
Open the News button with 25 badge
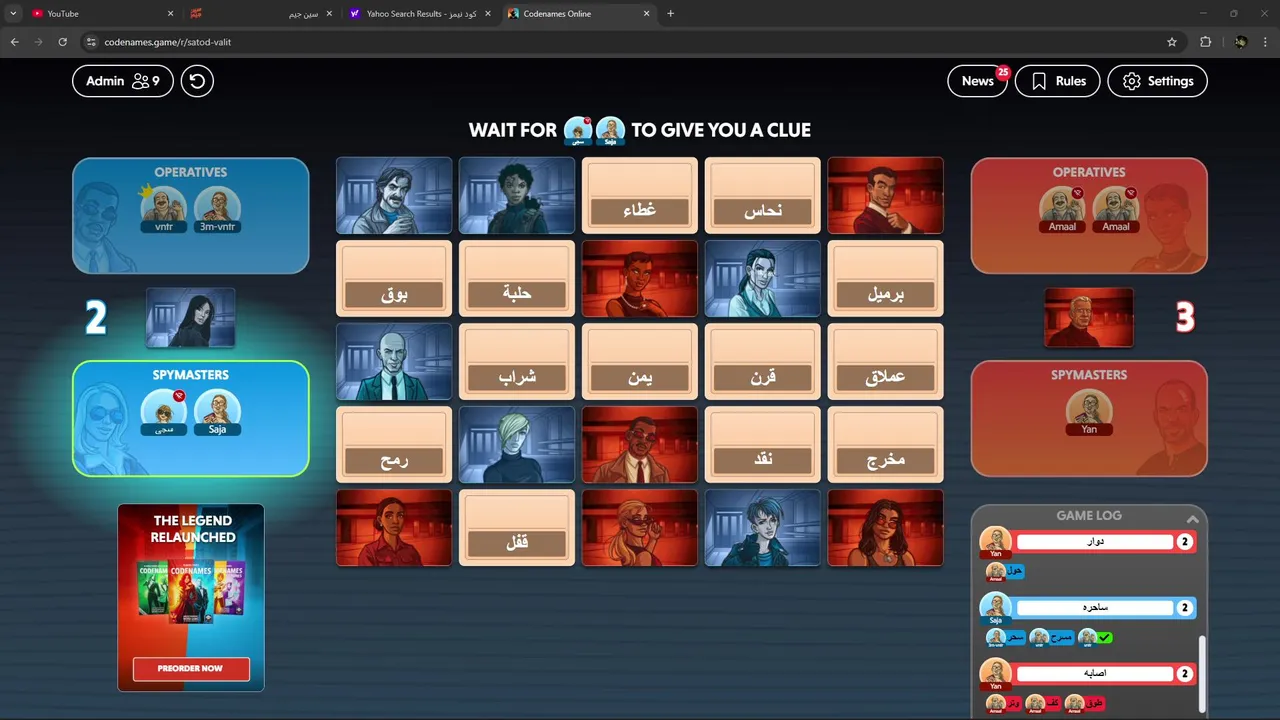point(978,81)
